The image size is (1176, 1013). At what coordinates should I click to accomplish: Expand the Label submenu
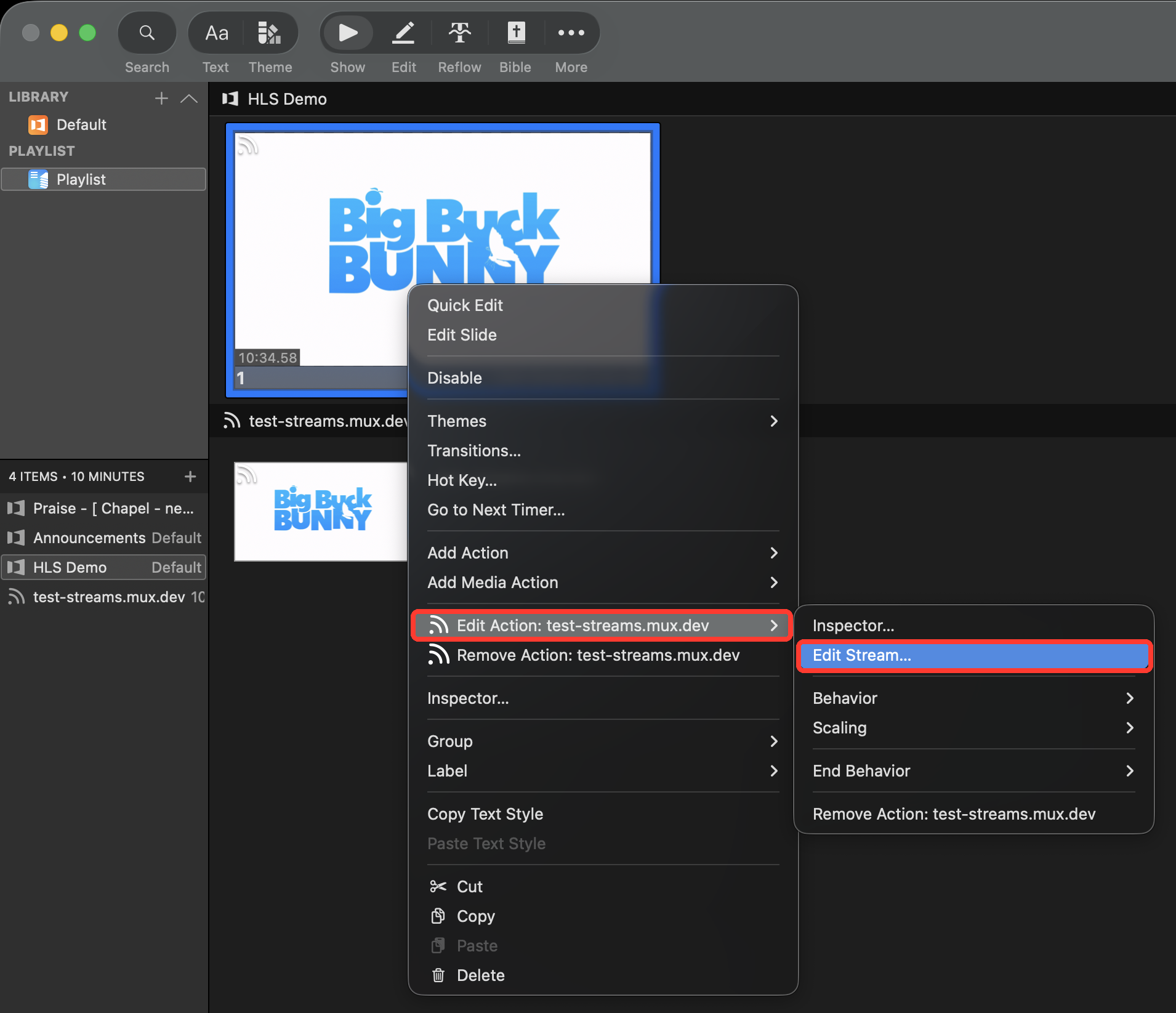pyautogui.click(x=603, y=771)
